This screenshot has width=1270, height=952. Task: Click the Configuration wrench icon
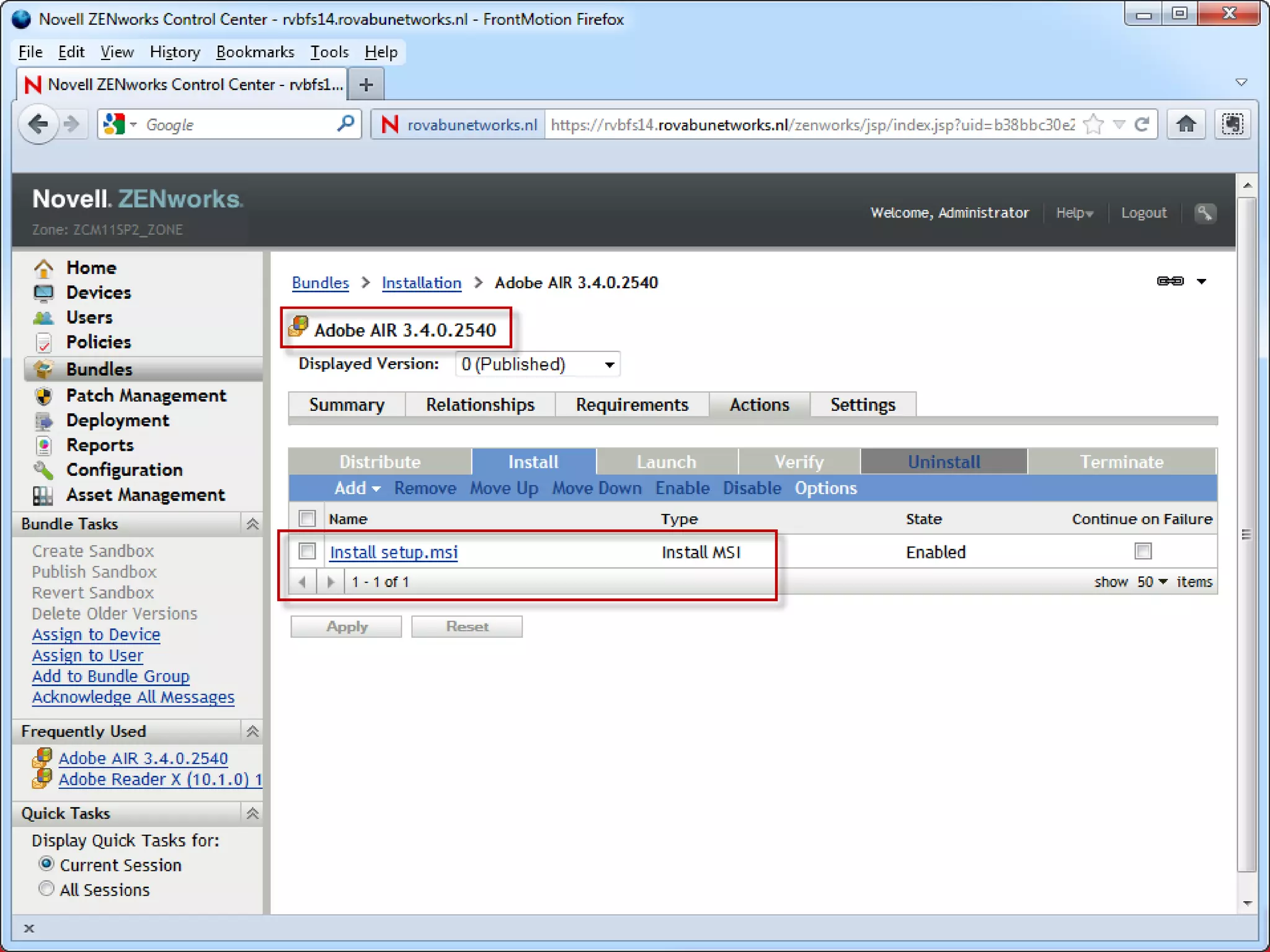tap(43, 470)
